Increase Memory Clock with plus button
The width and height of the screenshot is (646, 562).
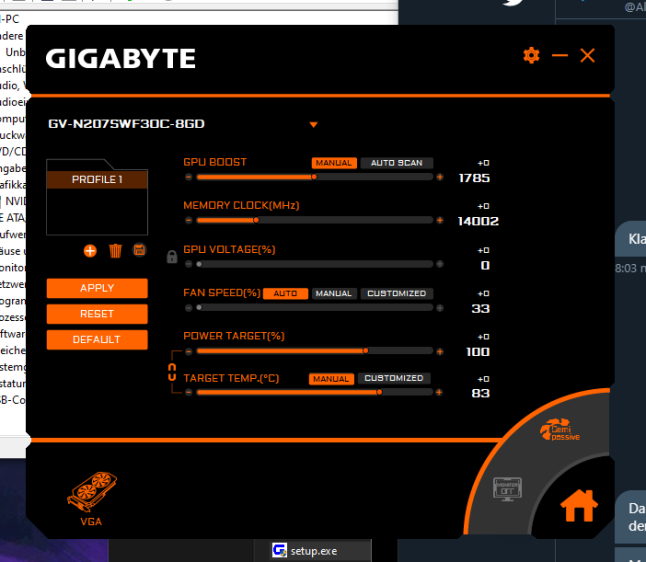coord(440,220)
